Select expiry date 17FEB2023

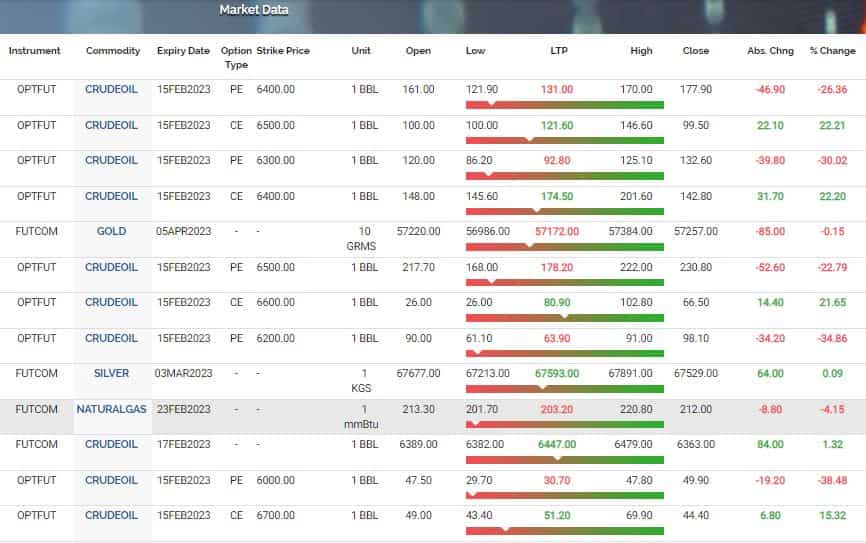[183, 444]
